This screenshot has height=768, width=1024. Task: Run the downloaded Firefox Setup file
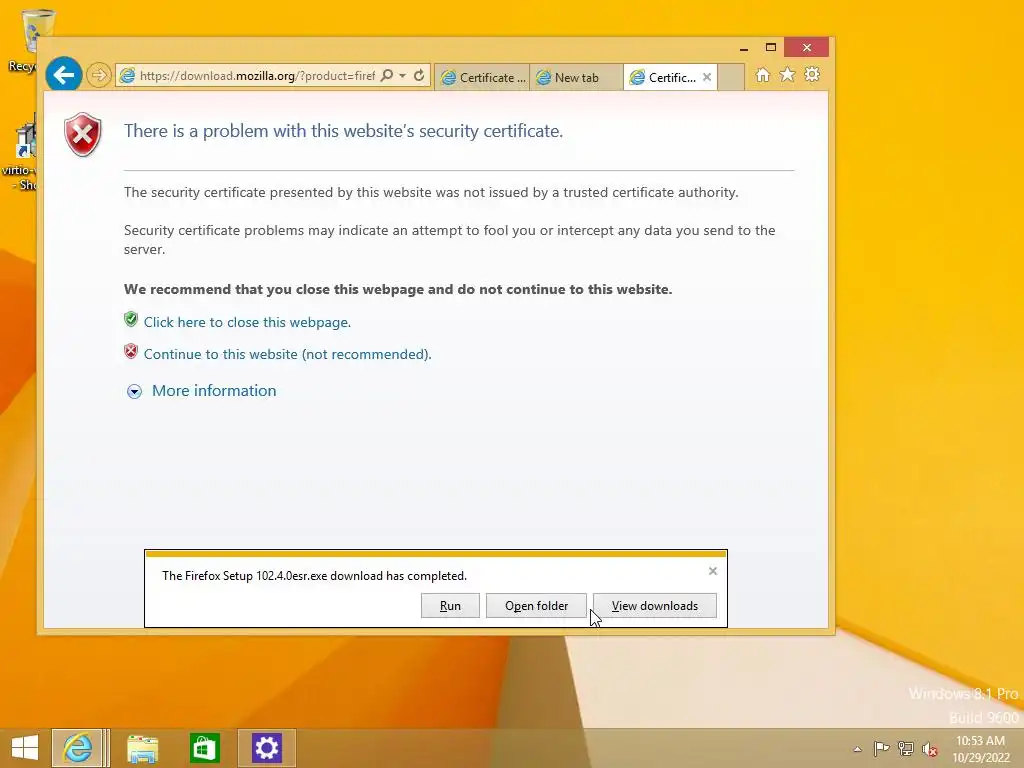click(x=451, y=605)
